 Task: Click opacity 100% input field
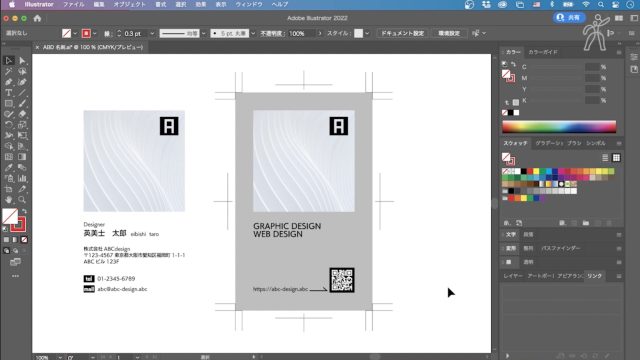(301, 33)
